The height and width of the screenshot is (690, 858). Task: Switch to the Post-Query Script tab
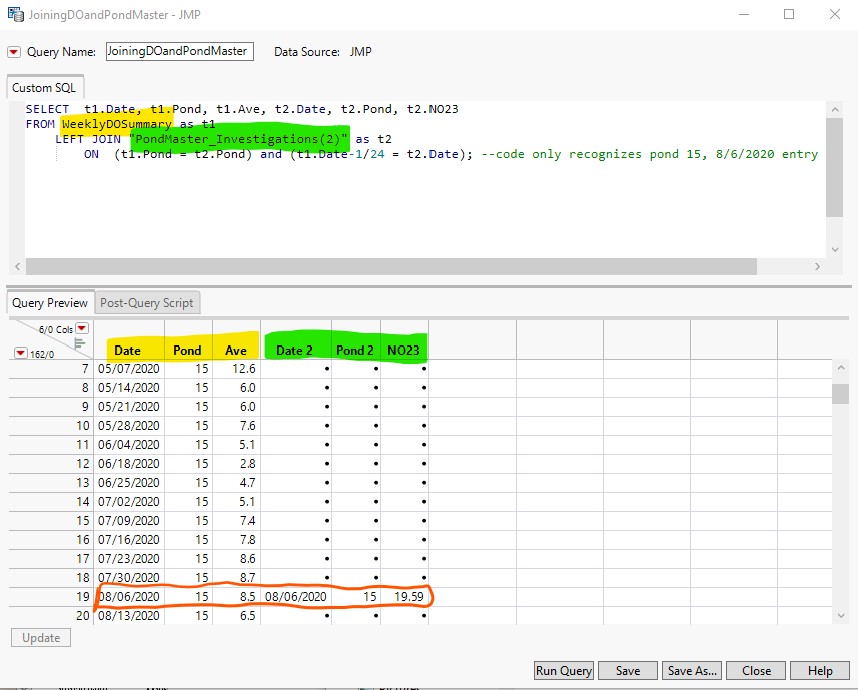click(x=147, y=302)
